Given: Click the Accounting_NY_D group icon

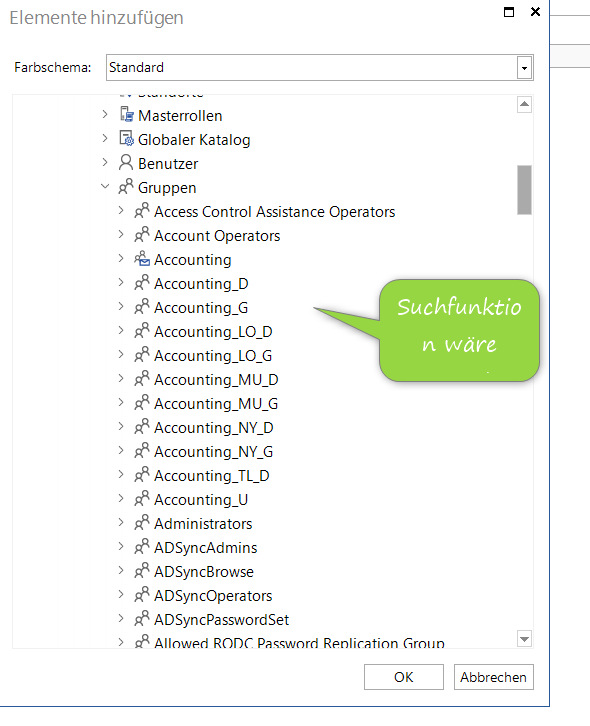Looking at the screenshot, I should coord(142,427).
